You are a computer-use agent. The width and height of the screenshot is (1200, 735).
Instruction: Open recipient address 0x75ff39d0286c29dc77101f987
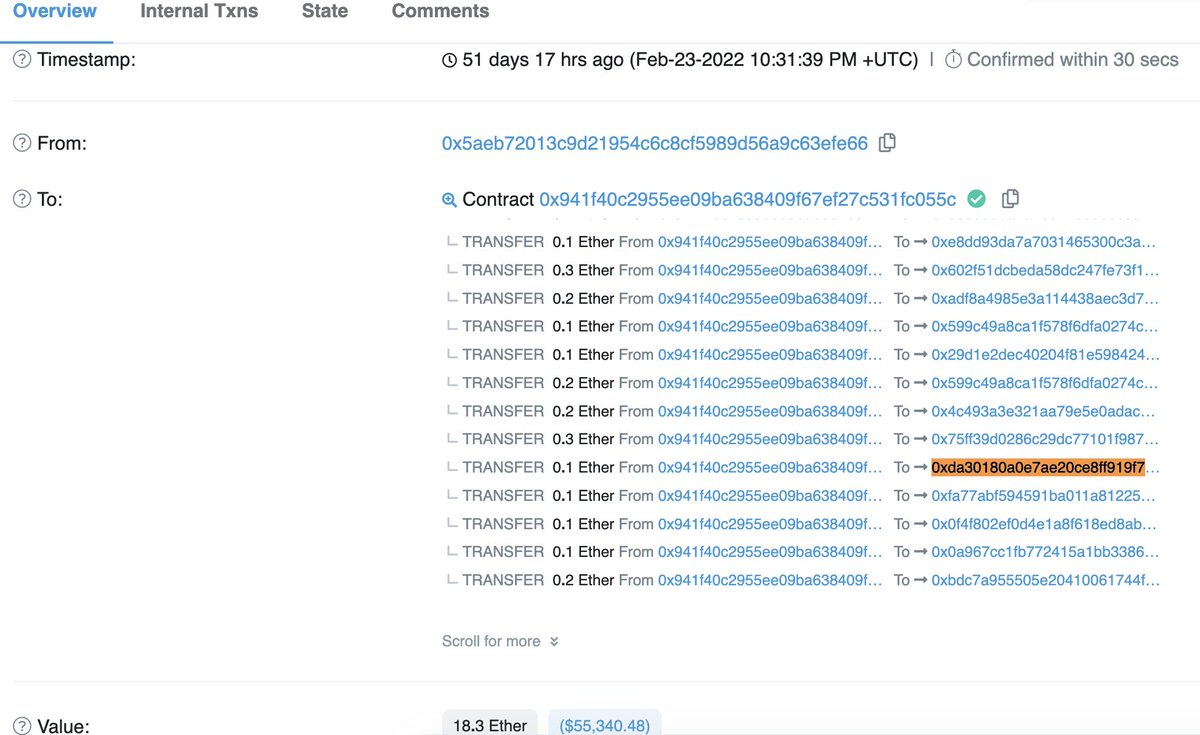click(x=1045, y=439)
